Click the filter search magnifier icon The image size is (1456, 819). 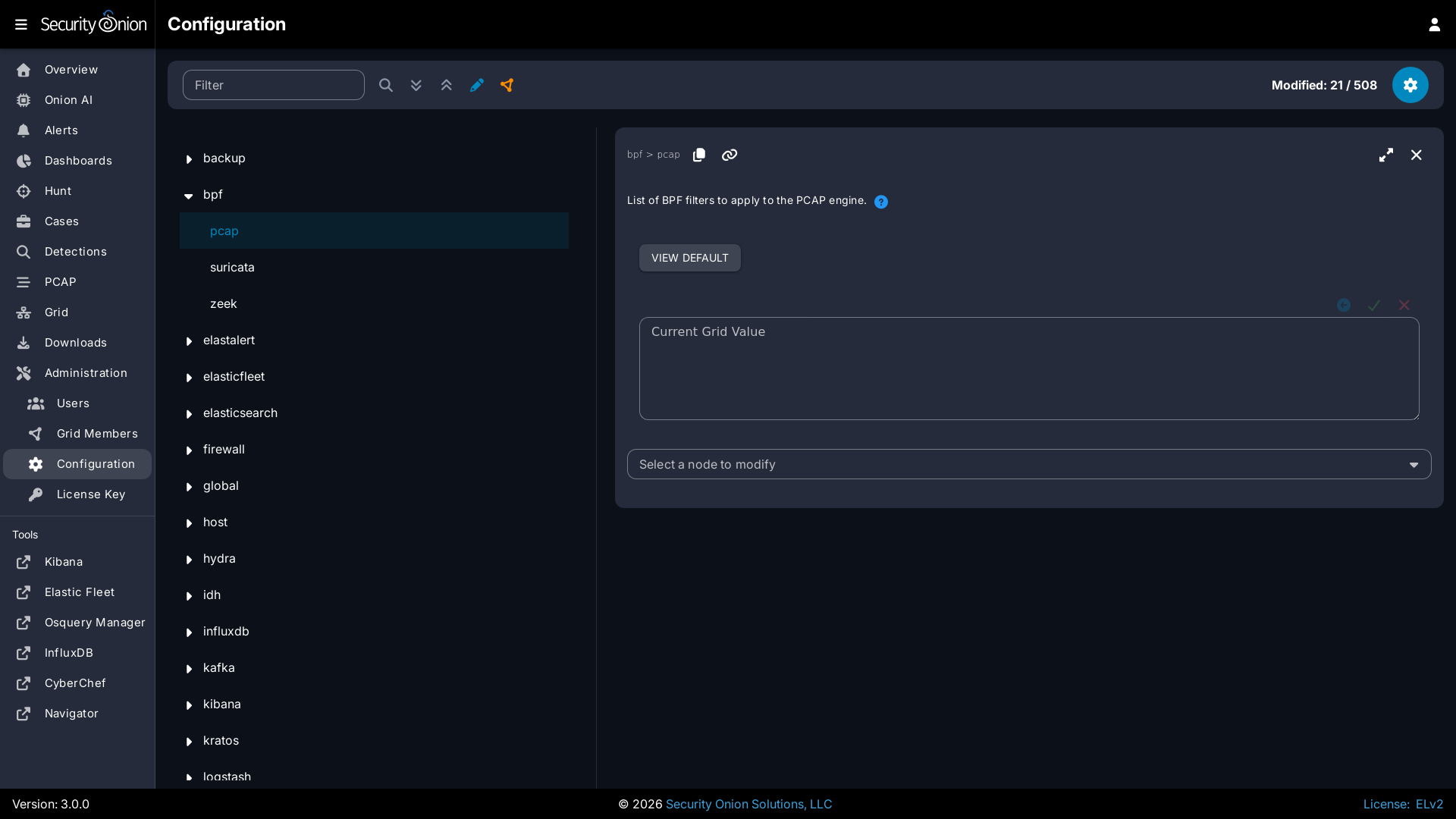386,85
